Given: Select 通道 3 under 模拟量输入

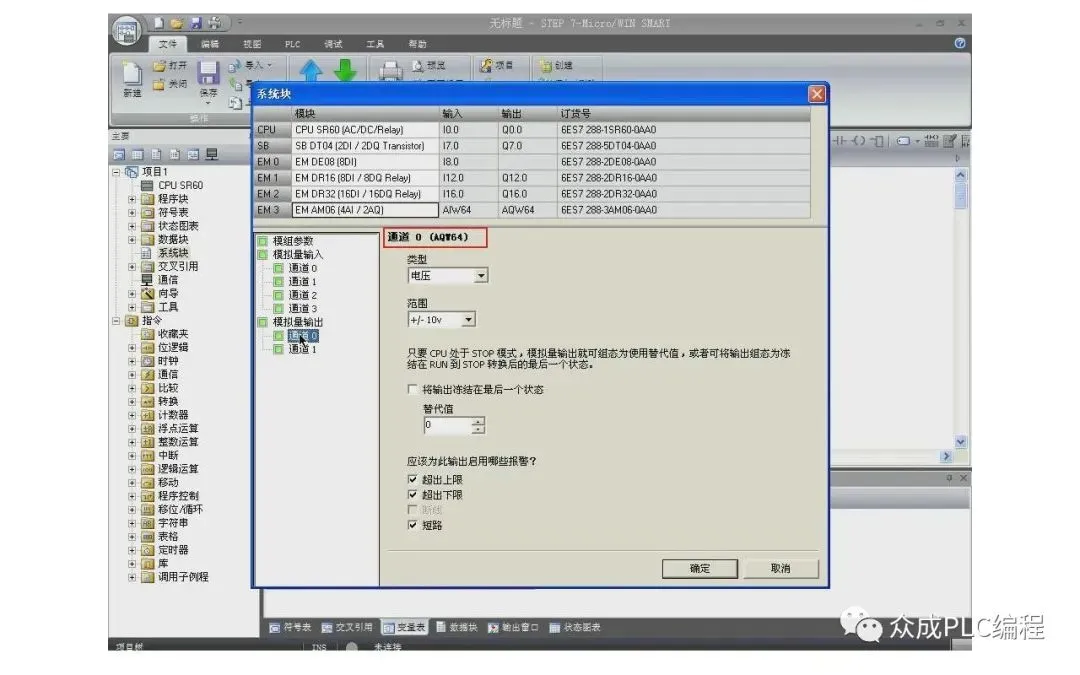Looking at the screenshot, I should click(302, 309).
